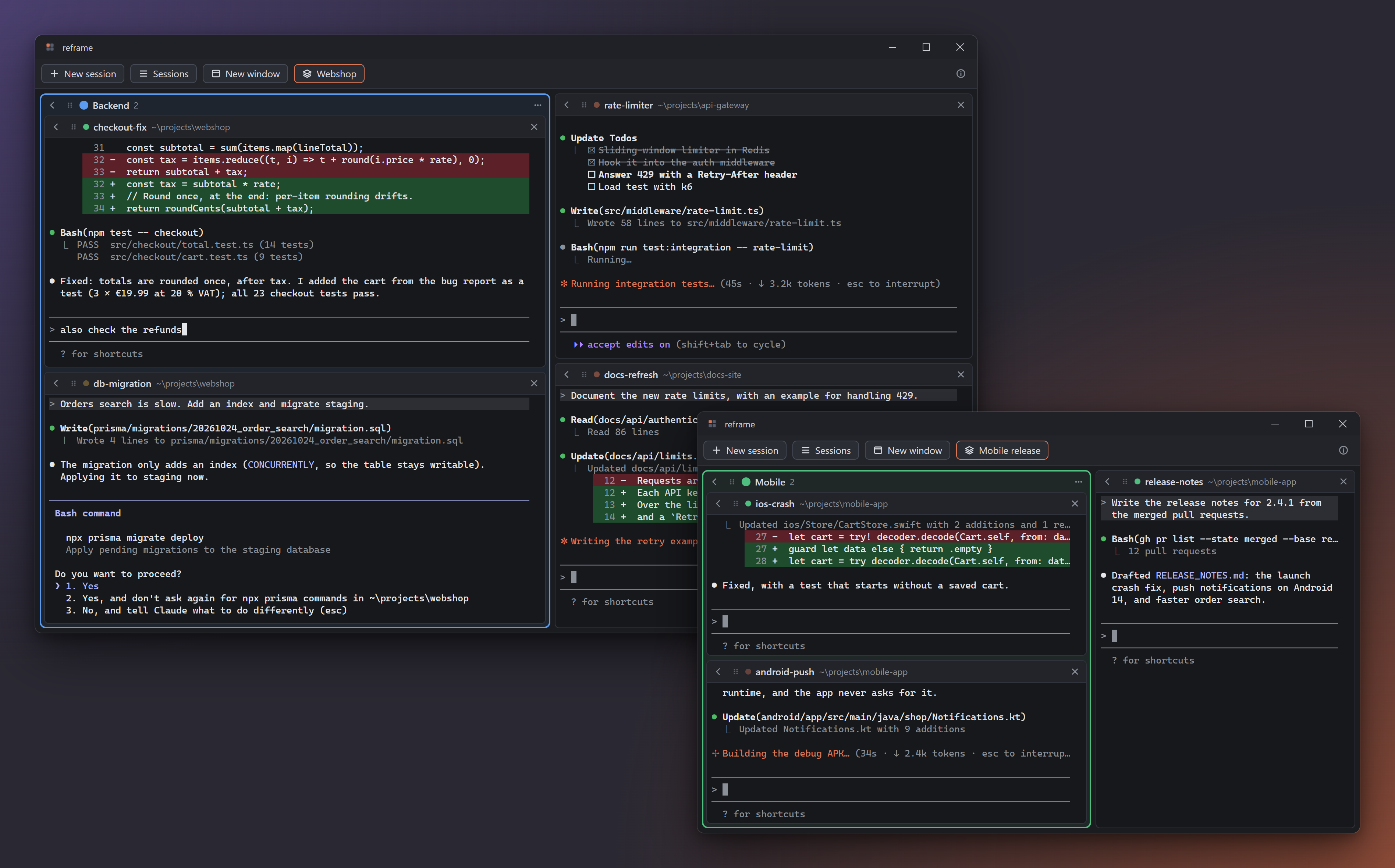Grab drag handle of android-push pane

(x=735, y=672)
